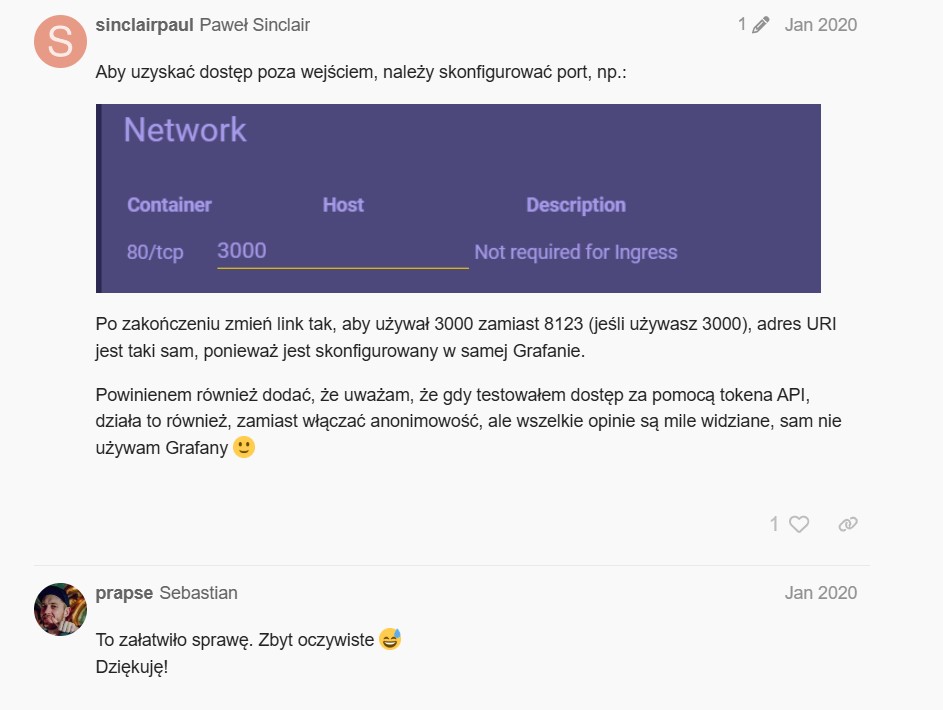Like Paweł Sinclair's post with the heart

click(798, 524)
